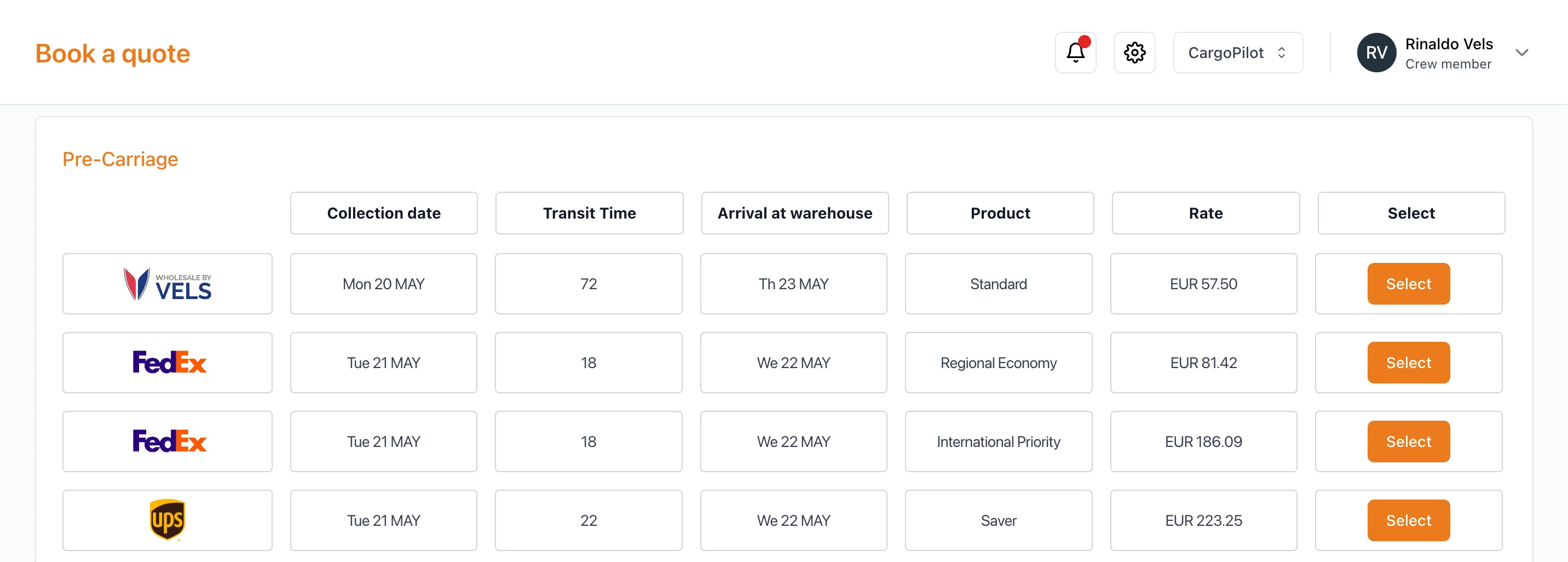Open the CargoPilot workspace dropdown
Screen dimensions: 1568x562
(x=1237, y=53)
